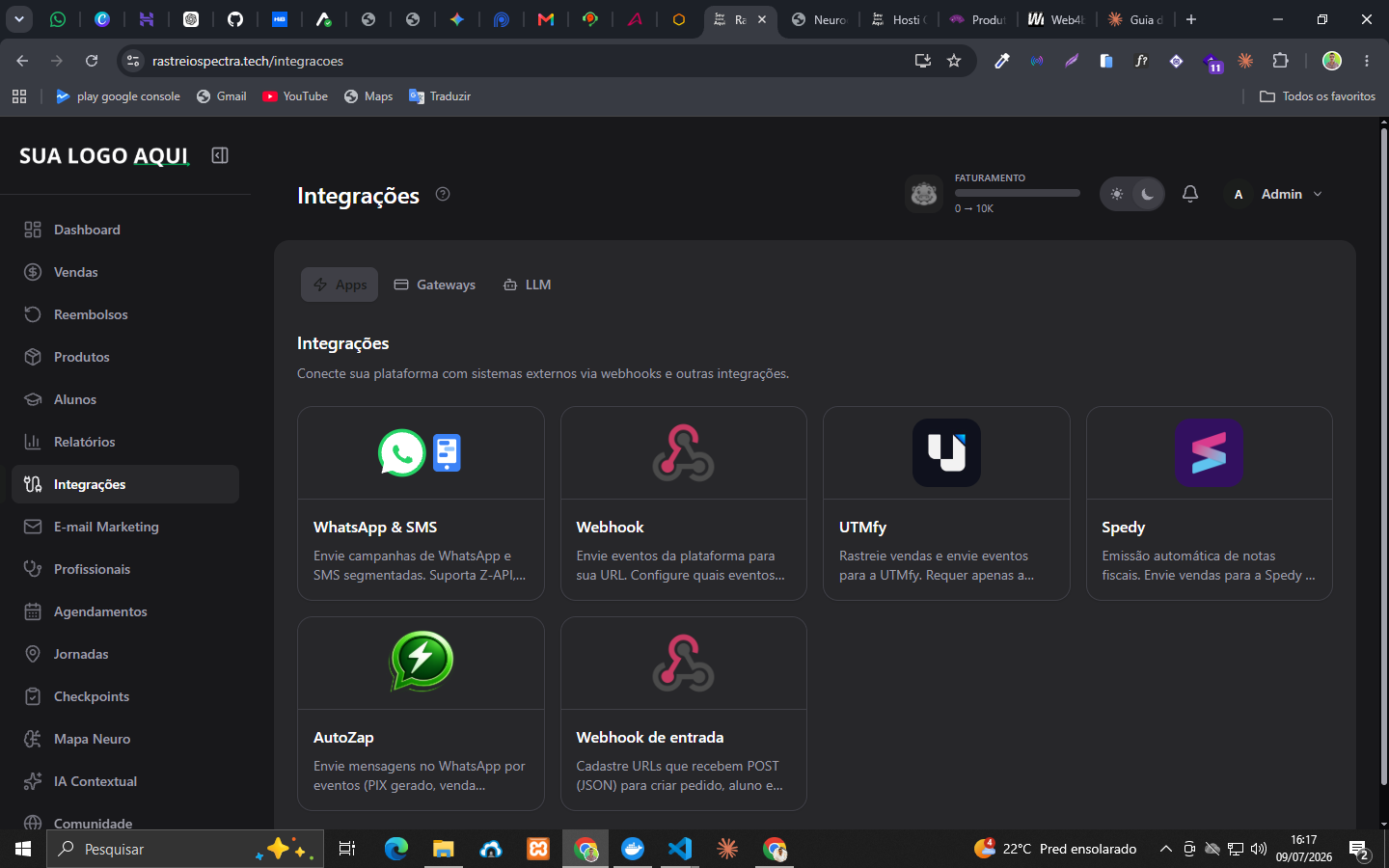Click the Integrações sidebar icon
Viewport: 1389px width, 868px height.
(33, 484)
